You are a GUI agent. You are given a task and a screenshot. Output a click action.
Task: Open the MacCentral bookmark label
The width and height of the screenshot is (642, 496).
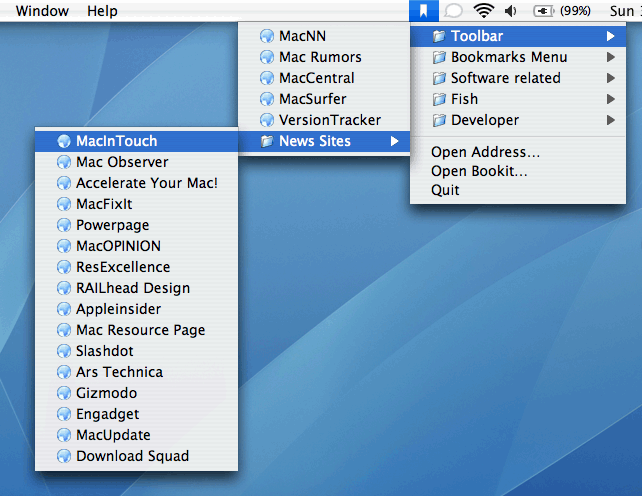click(317, 78)
